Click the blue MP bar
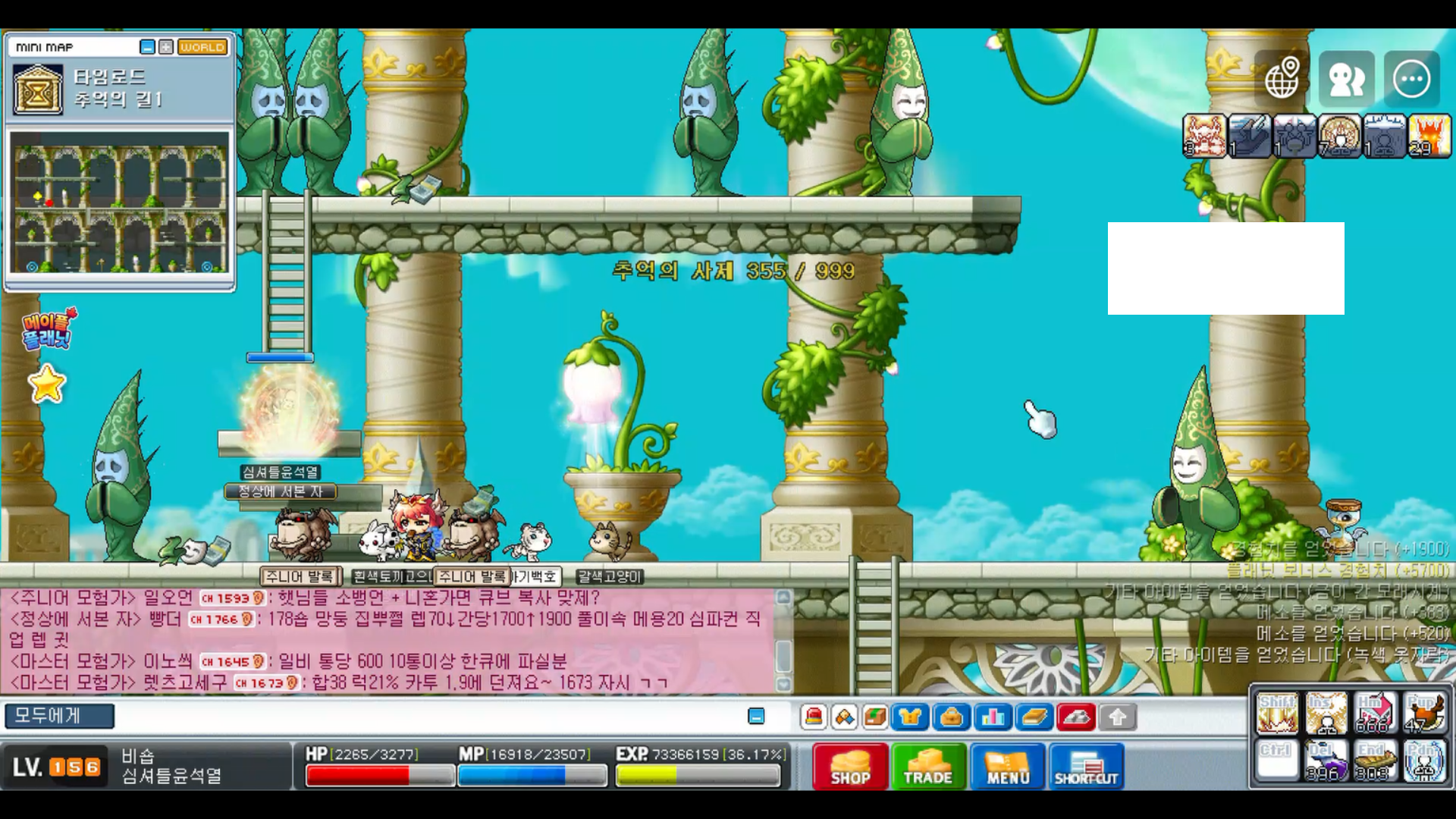This screenshot has width=1456, height=819. click(x=532, y=775)
